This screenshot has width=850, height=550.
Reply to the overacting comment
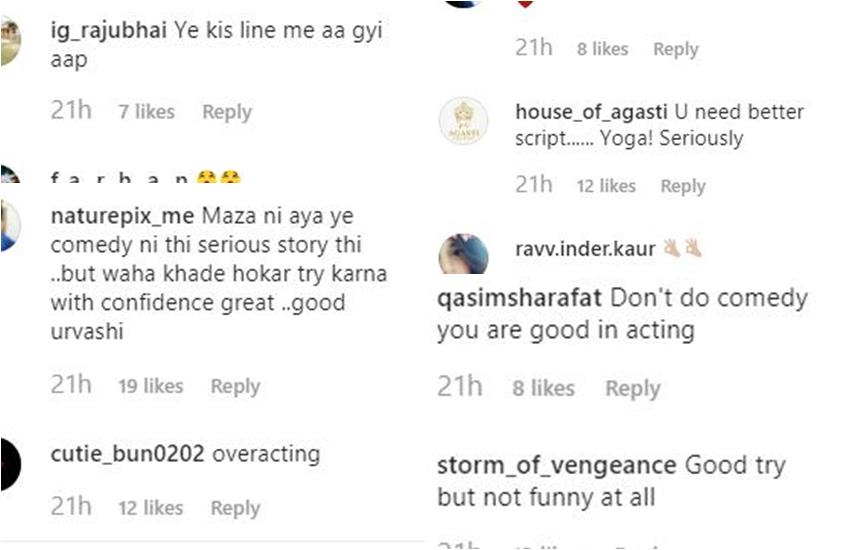pyautogui.click(x=235, y=508)
